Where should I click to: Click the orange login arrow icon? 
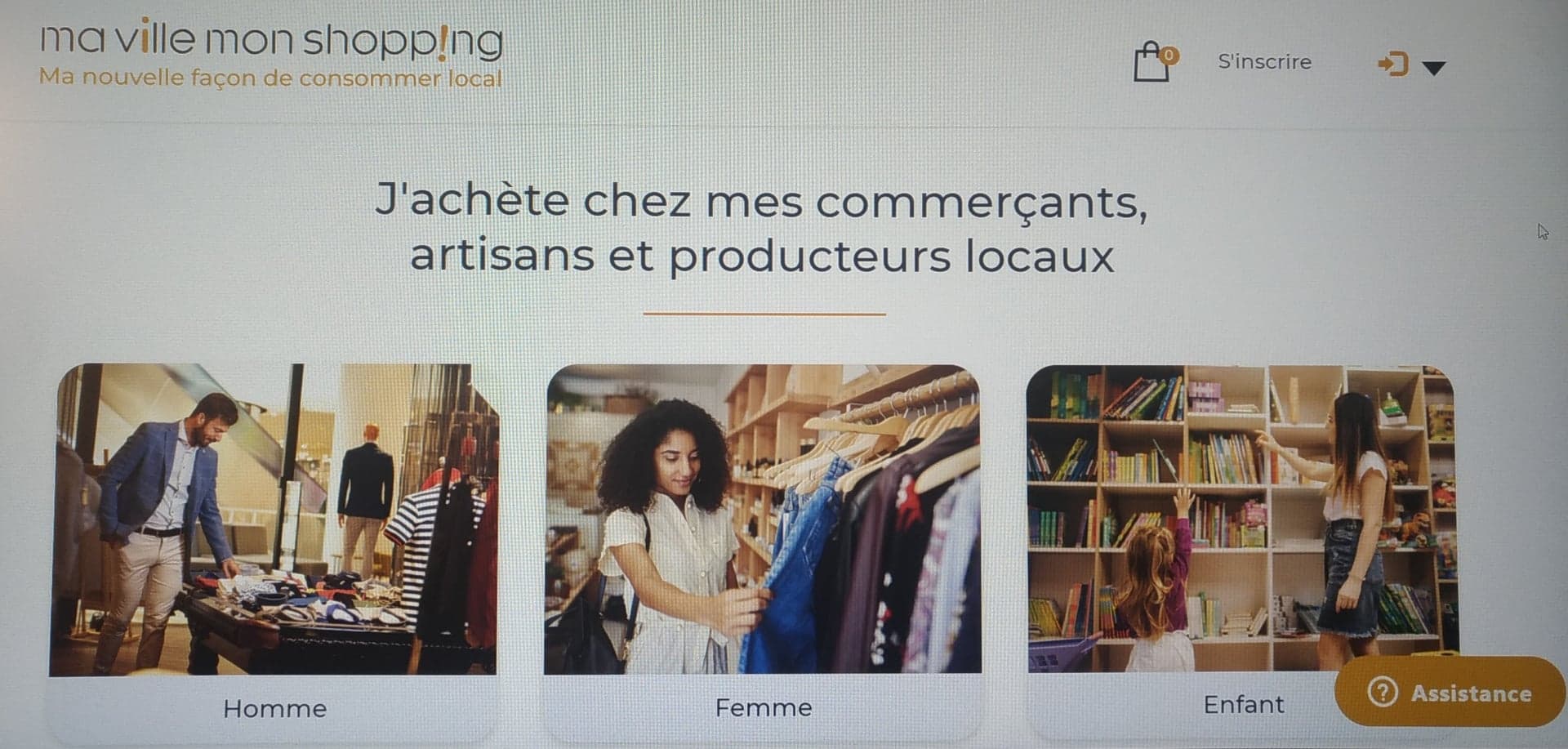[1393, 64]
